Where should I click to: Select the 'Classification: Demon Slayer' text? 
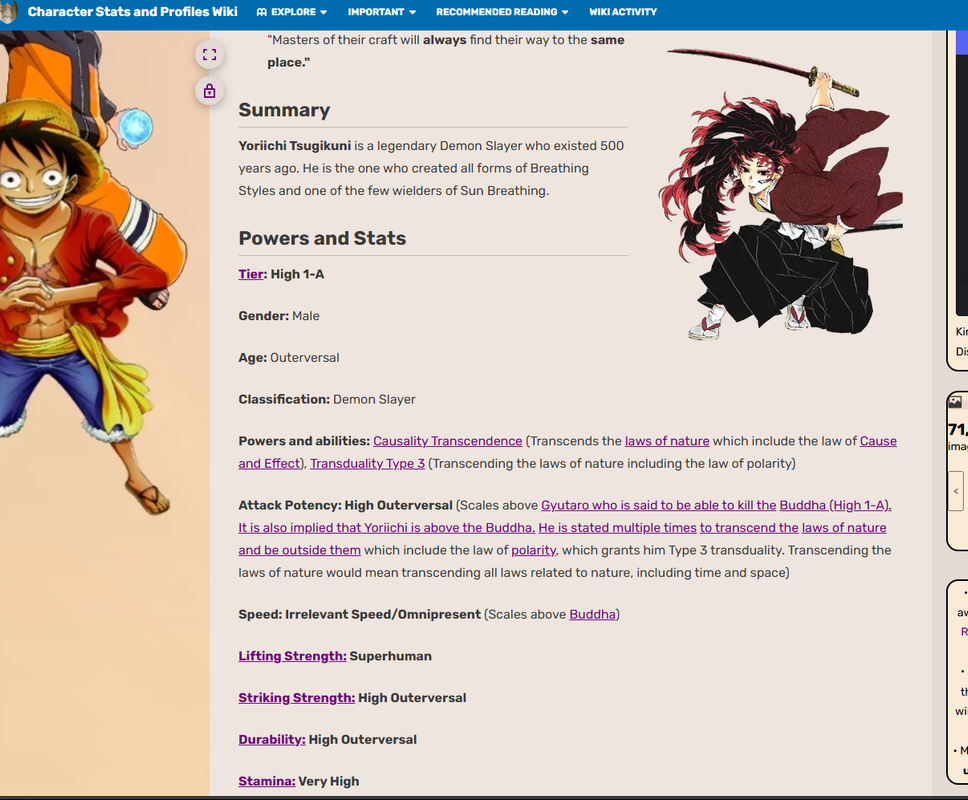(x=327, y=399)
